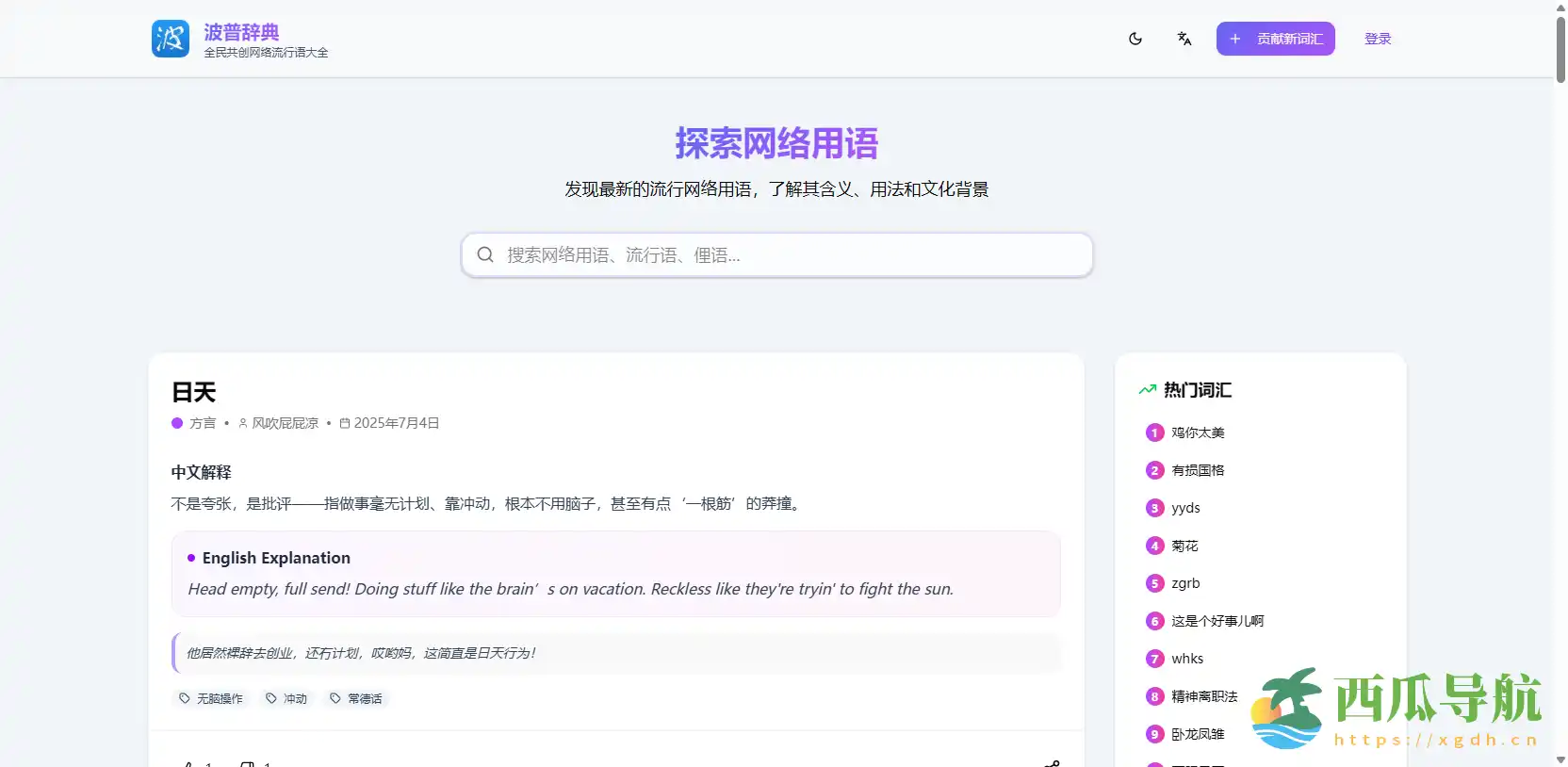This screenshot has width=1568, height=767.
Task: Click the magnifier icon in the search box
Action: (x=485, y=255)
